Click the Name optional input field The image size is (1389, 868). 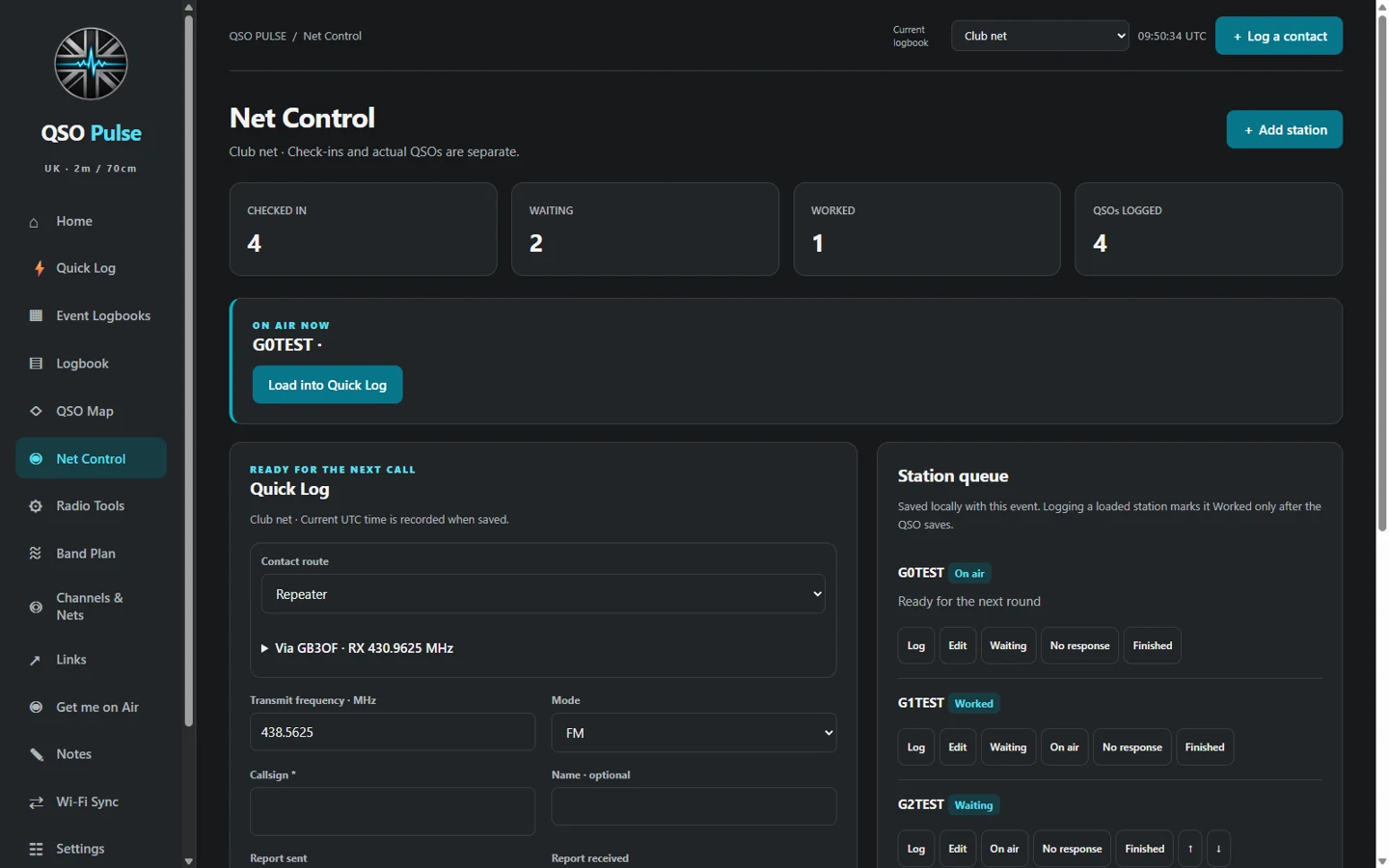tap(694, 806)
